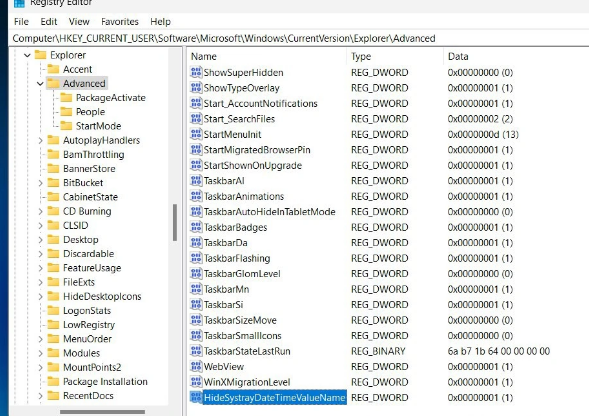
Task: Click the registry path address bar
Action: (x=299, y=38)
